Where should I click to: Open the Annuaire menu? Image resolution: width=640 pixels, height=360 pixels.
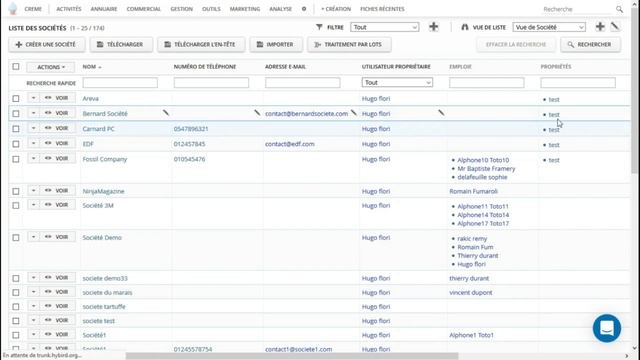point(104,9)
